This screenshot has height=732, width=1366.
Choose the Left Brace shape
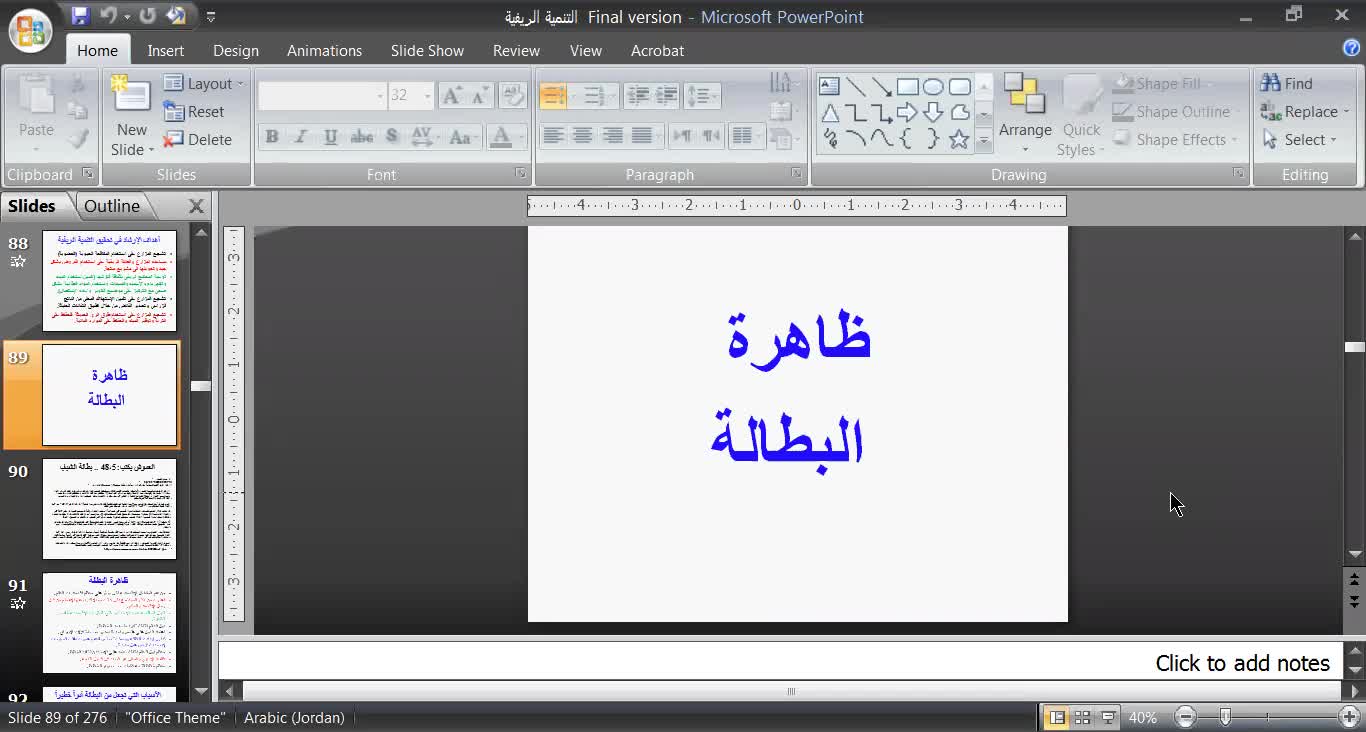point(907,139)
